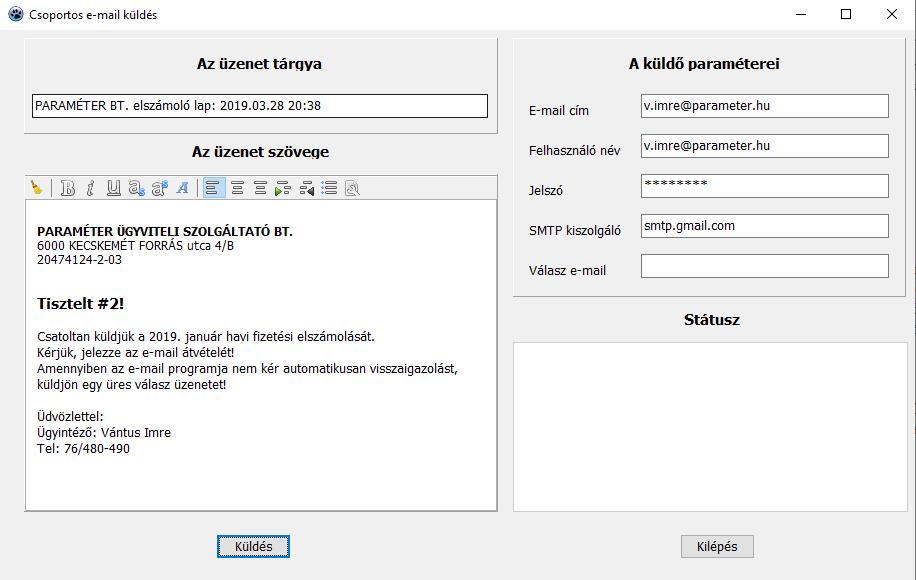Click "PARAMÉTER ÜGYVITELI SZOLGÁLTATÓ BT." line

pos(165,231)
